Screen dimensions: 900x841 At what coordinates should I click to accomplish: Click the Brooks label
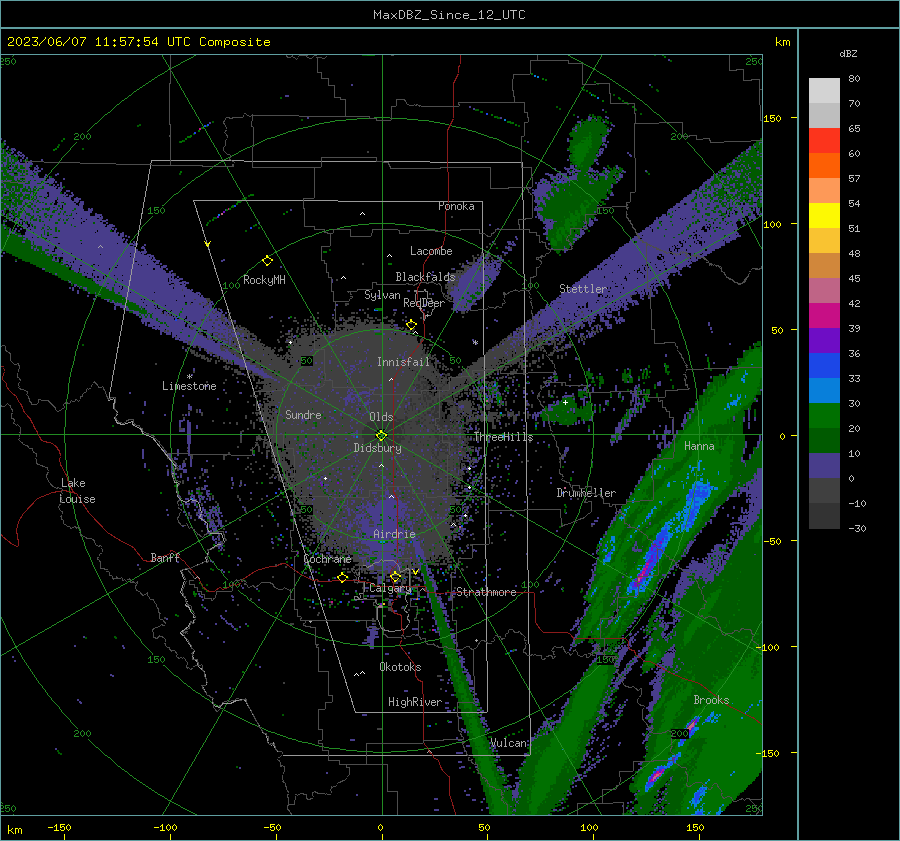711,700
